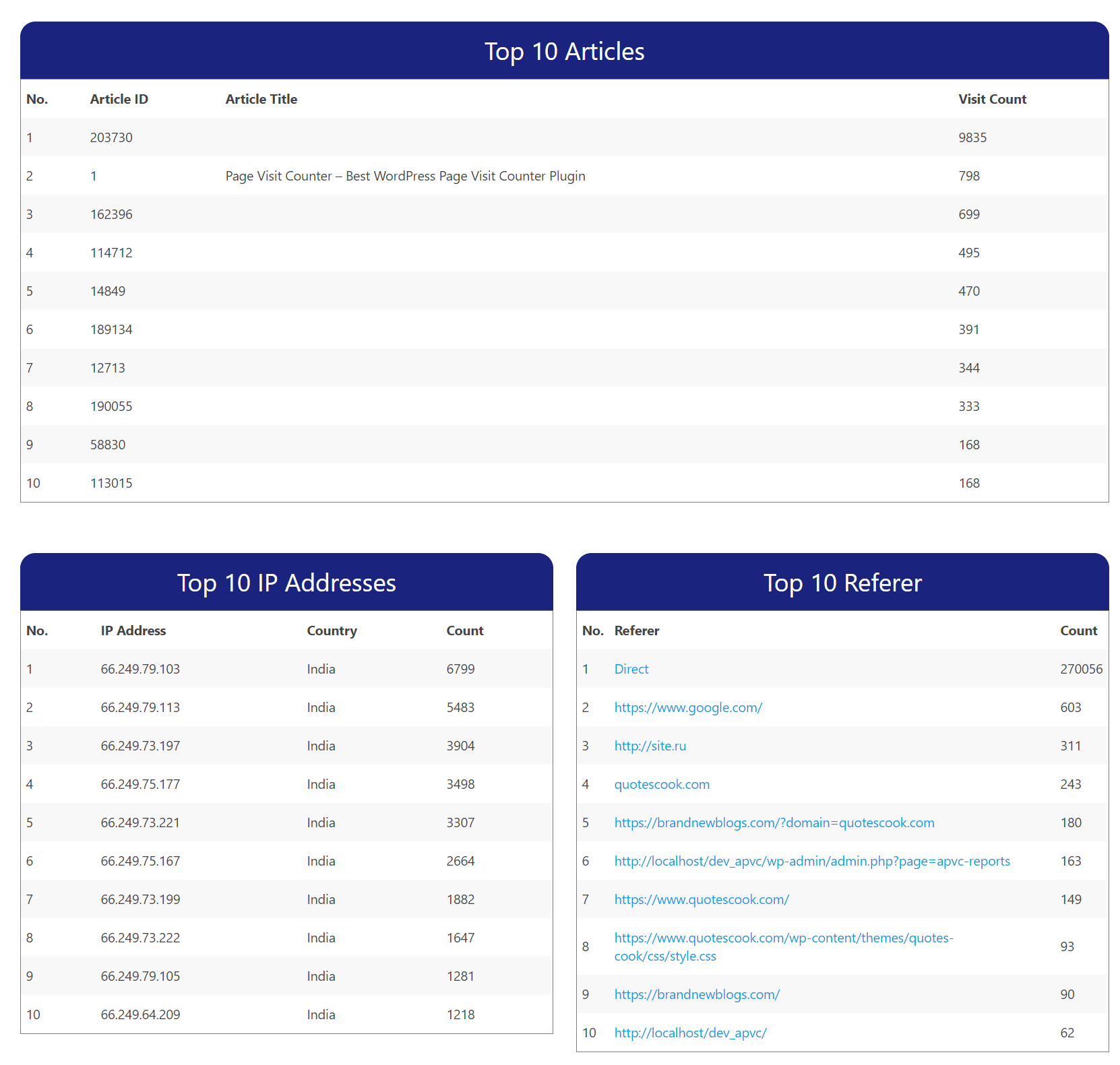Click the Article ID column header
The height and width of the screenshot is (1065, 1120).
coord(119,99)
